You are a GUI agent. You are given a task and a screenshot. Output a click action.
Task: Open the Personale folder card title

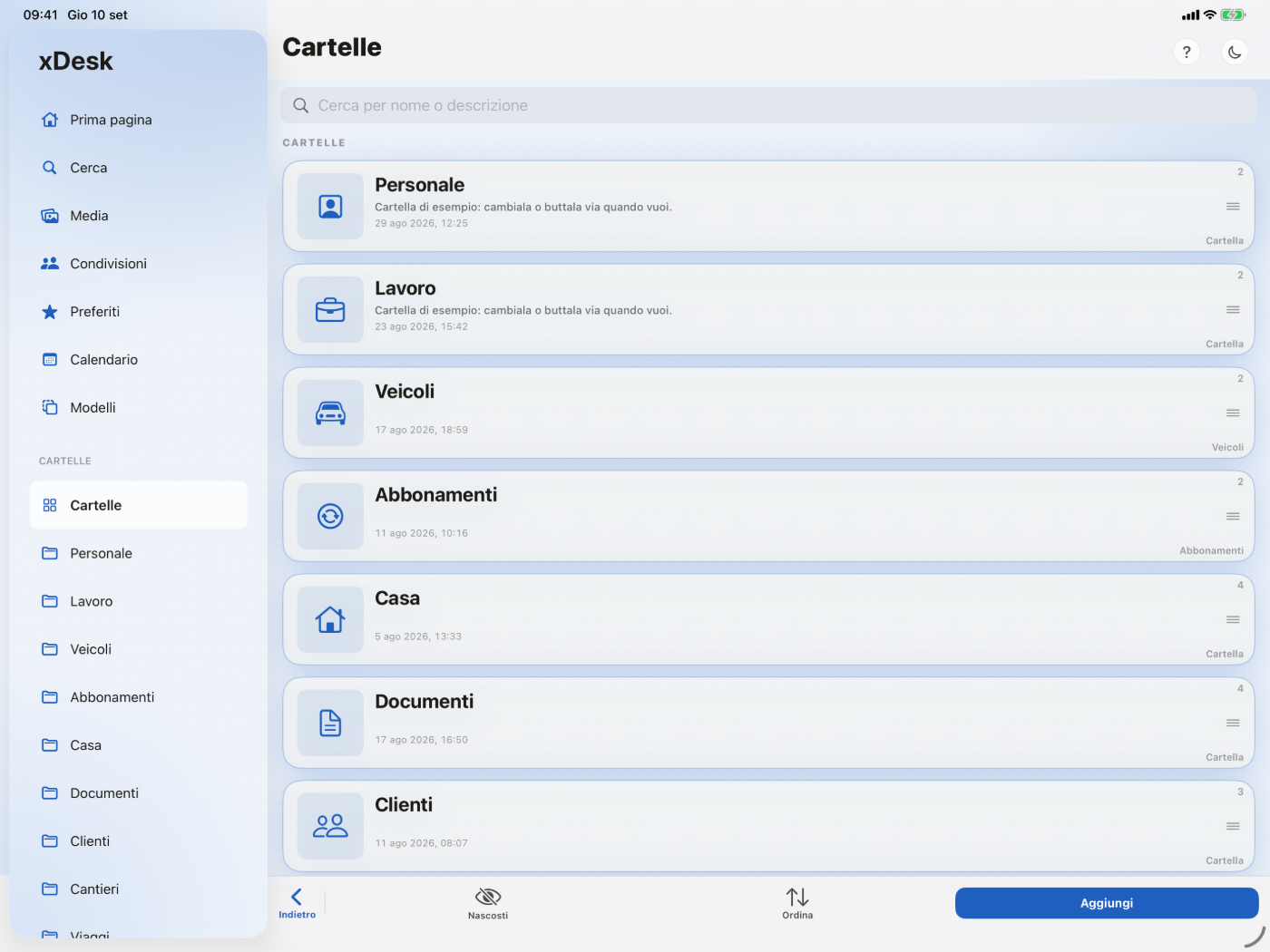click(x=419, y=185)
